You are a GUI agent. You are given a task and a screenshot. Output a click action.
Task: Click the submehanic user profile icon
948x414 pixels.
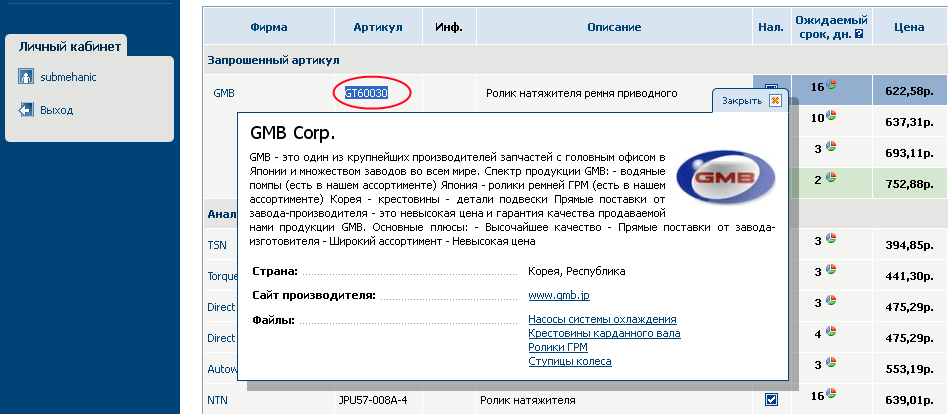pyautogui.click(x=25, y=77)
